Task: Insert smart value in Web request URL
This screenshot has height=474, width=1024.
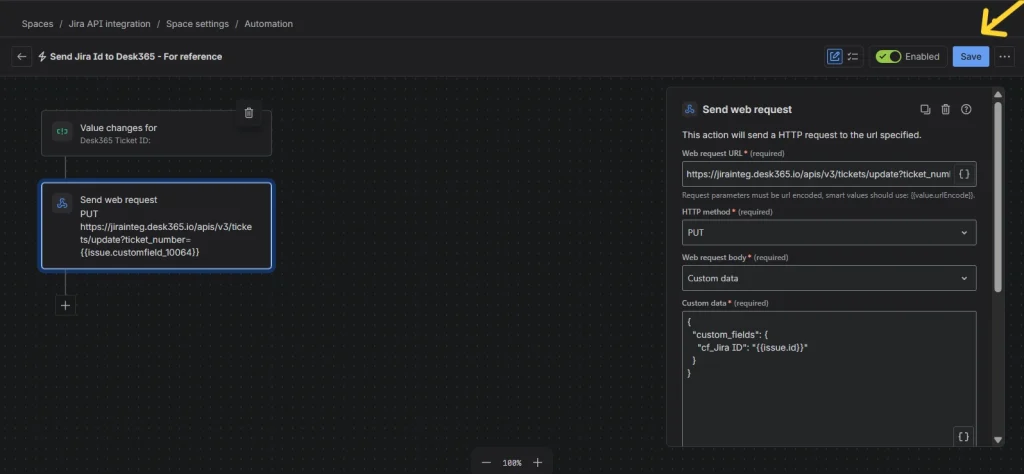Action: coord(965,174)
